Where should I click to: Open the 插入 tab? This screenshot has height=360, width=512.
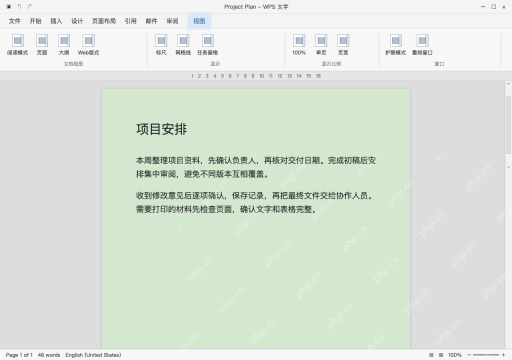point(56,21)
